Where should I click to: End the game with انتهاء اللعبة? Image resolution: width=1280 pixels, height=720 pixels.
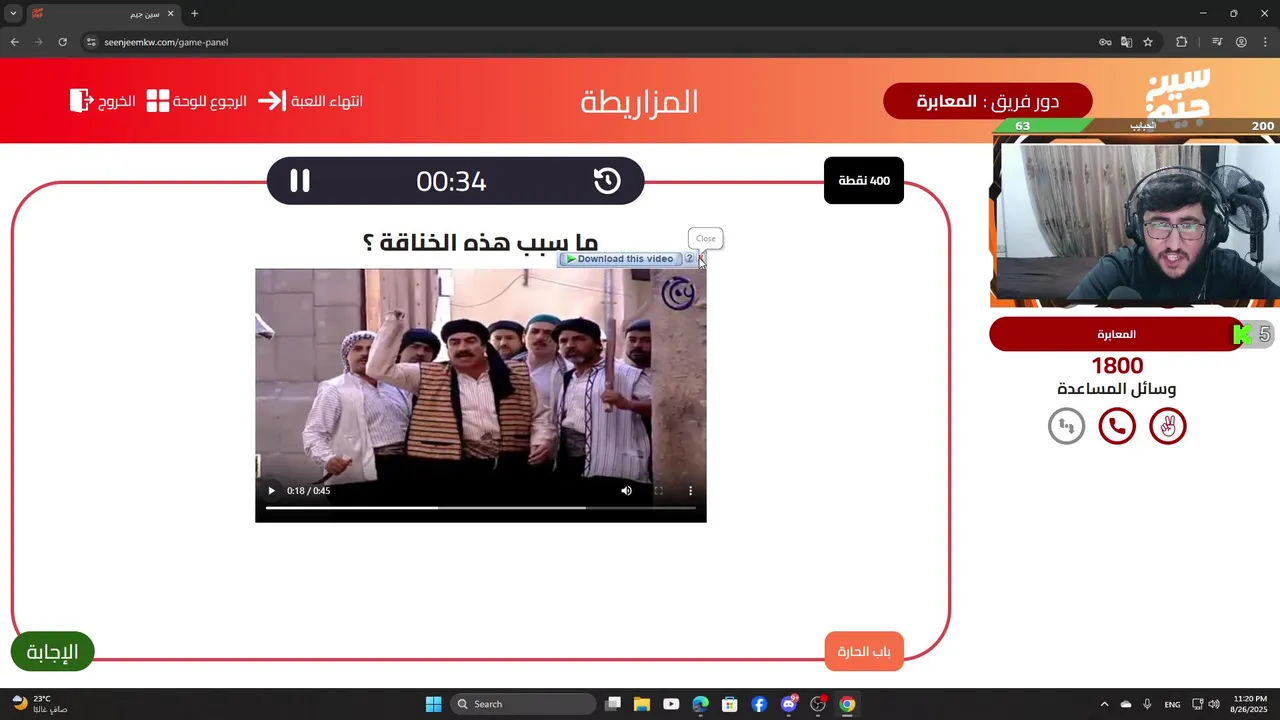[311, 101]
